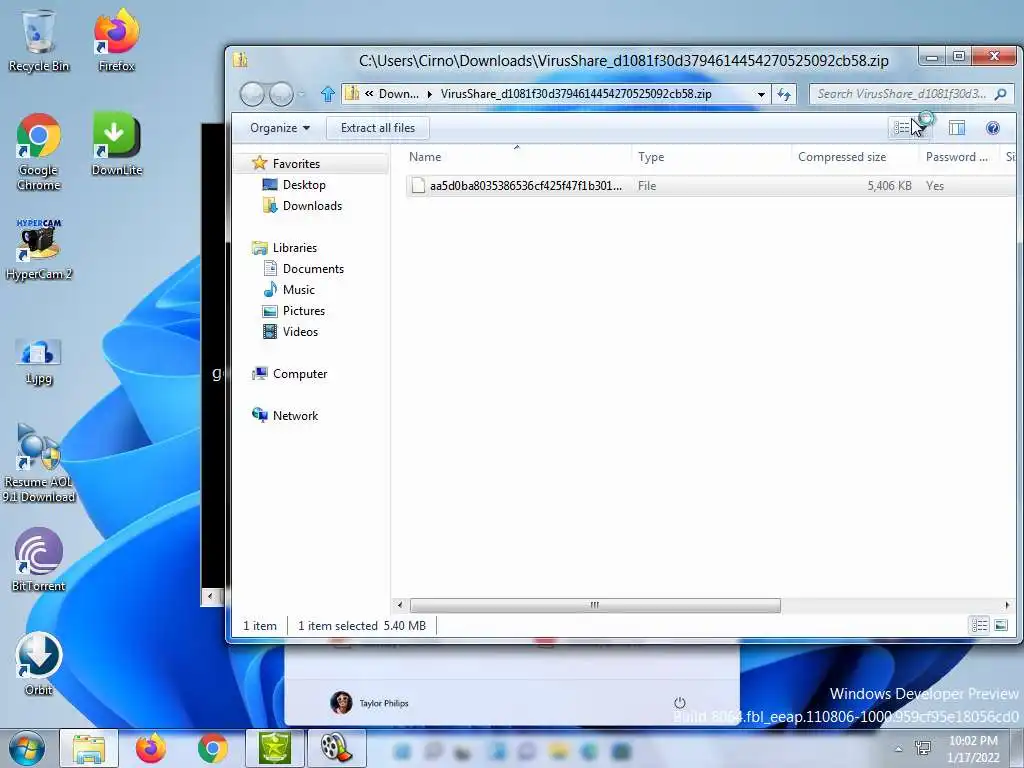
Task: Click Taylor Philips user name
Action: tap(383, 703)
